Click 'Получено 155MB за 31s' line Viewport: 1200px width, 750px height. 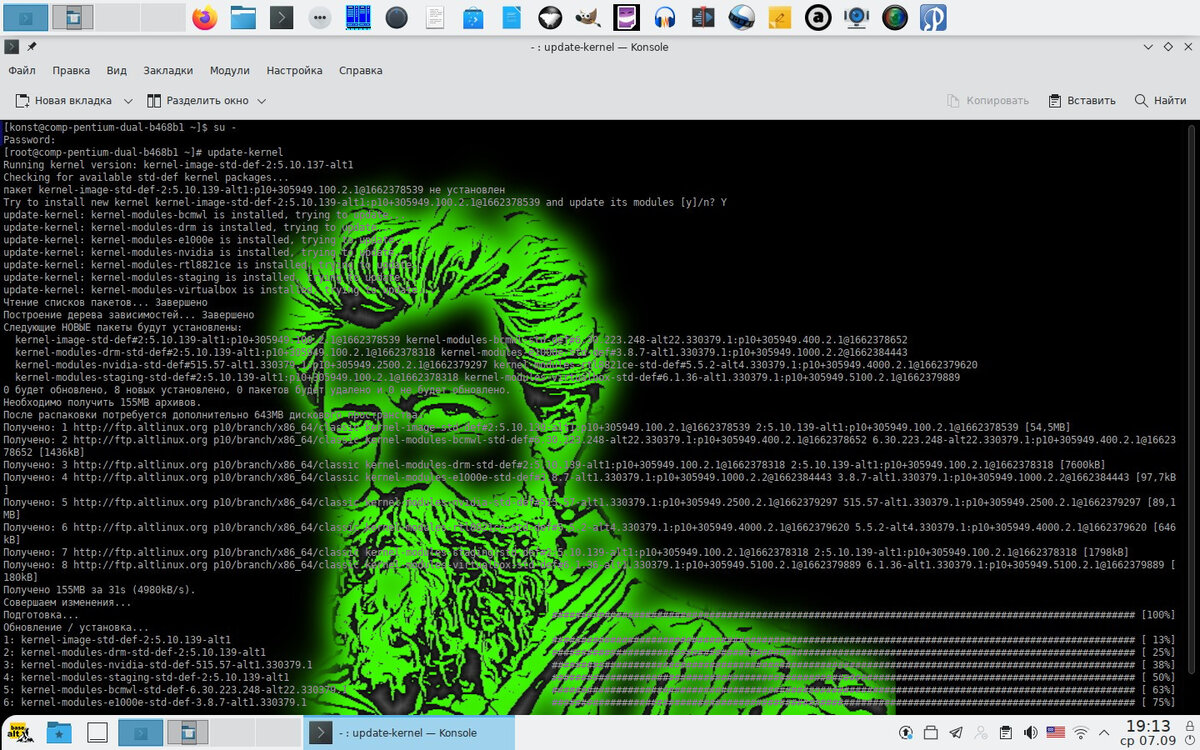pyautogui.click(x=100, y=590)
